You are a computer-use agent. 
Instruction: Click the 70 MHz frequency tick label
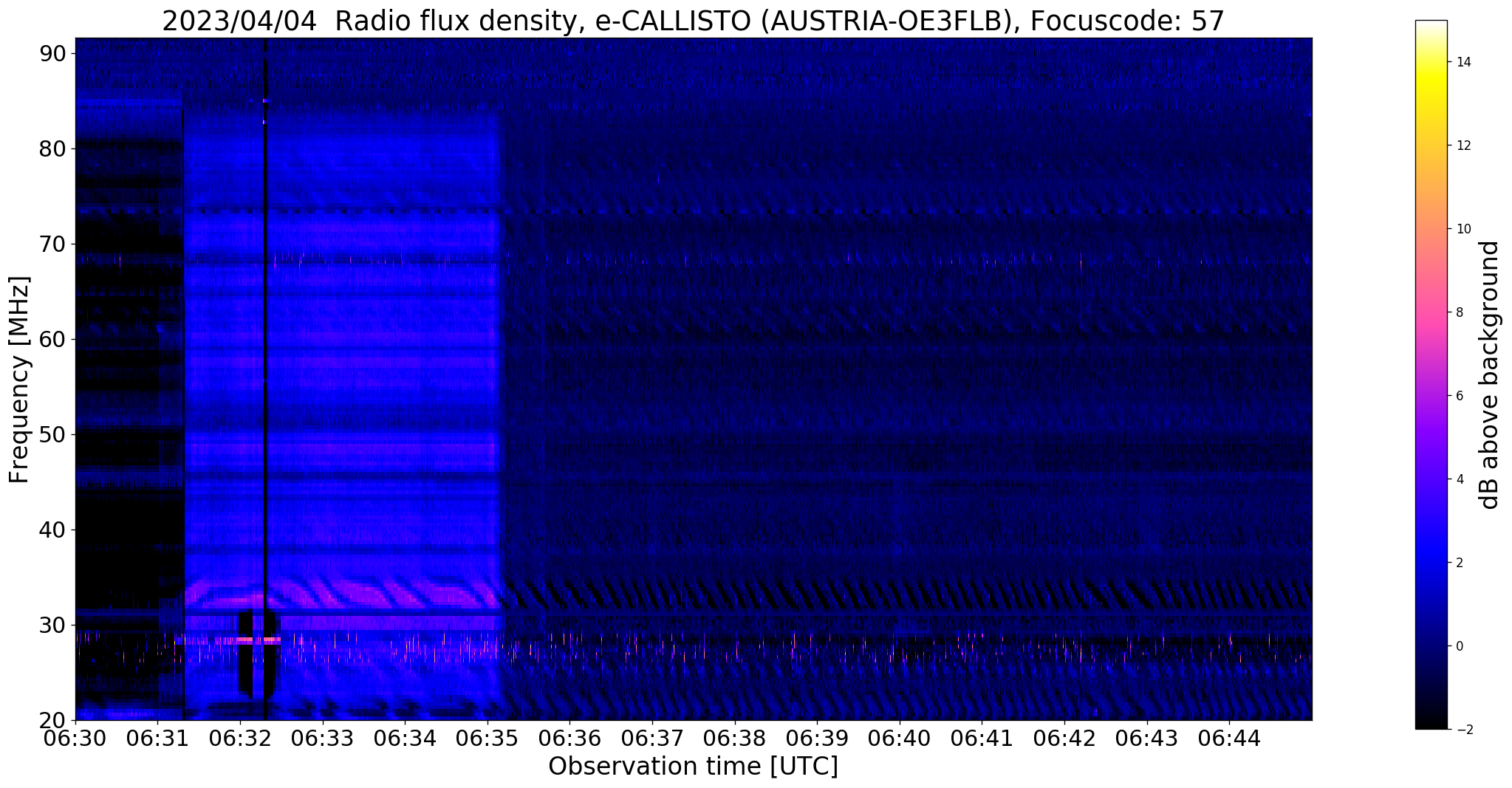pyautogui.click(x=52, y=244)
